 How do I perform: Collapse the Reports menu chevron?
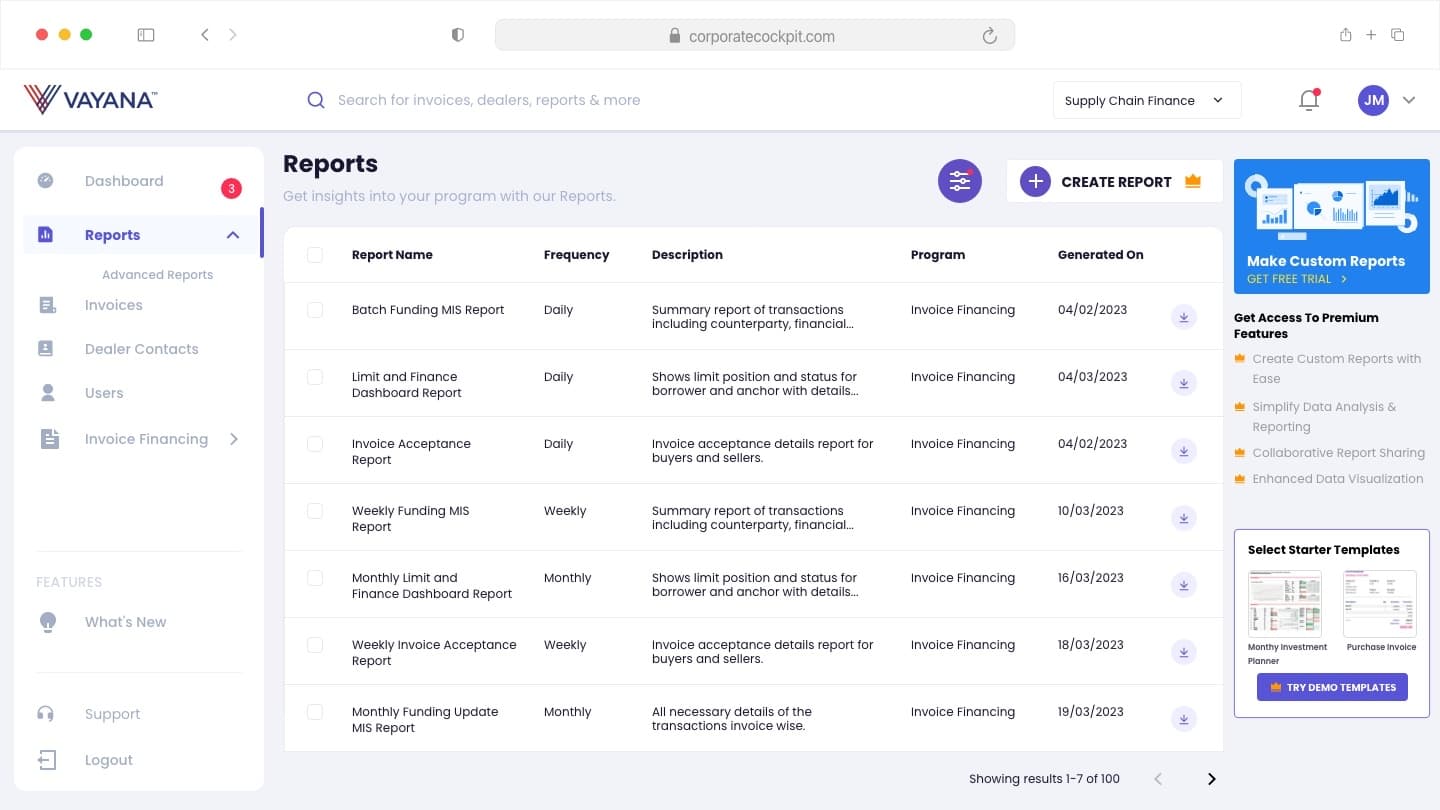(233, 235)
